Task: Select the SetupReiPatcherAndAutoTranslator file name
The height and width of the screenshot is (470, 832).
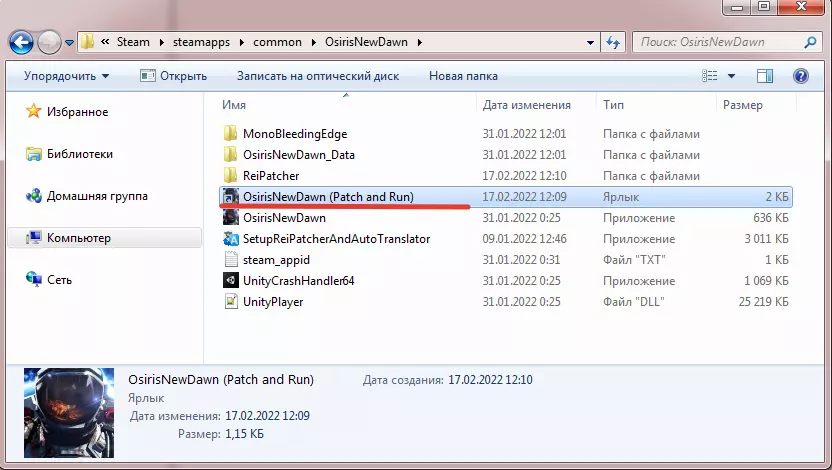Action: pos(336,239)
